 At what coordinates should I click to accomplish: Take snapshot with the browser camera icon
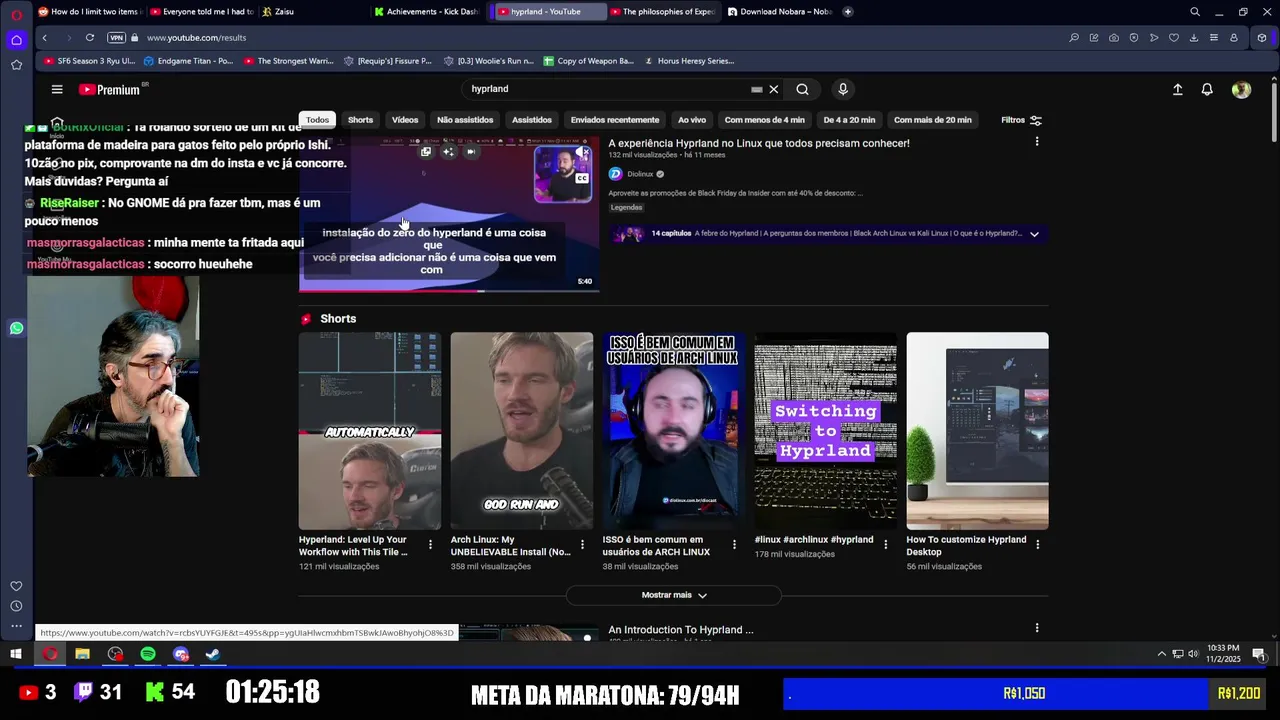(x=1114, y=37)
